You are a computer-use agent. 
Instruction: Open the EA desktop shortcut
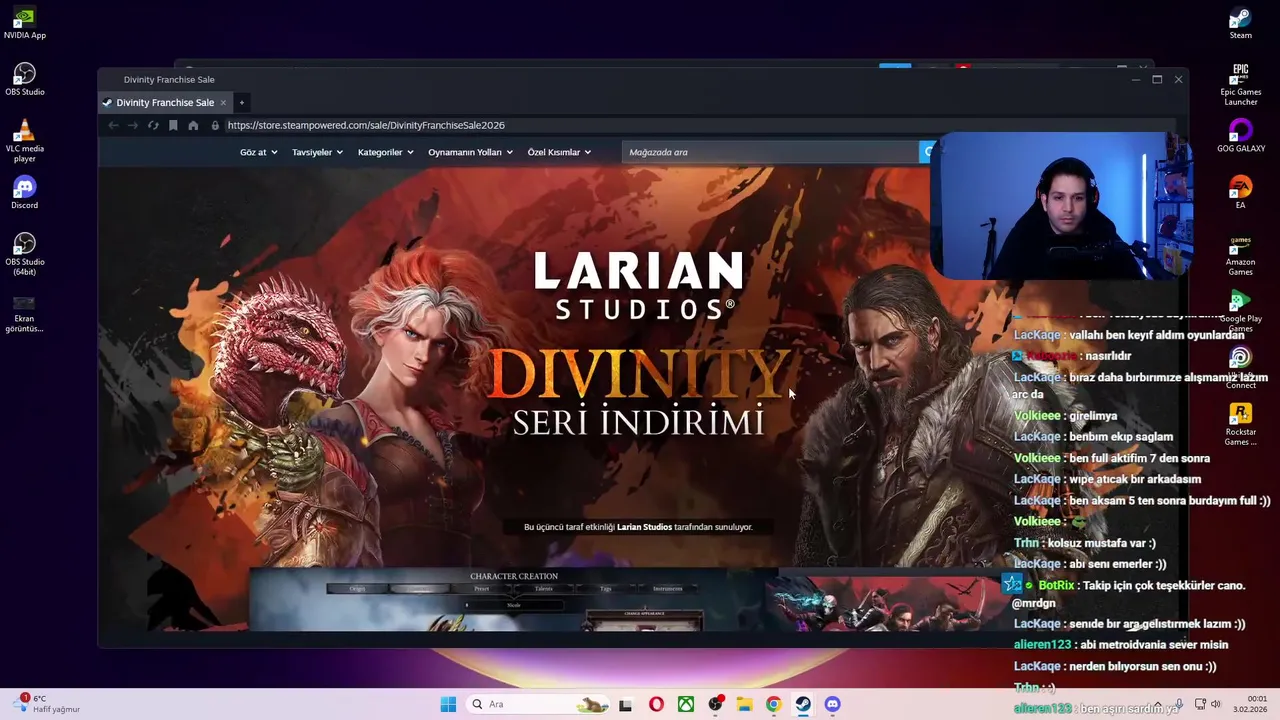coord(1240,192)
